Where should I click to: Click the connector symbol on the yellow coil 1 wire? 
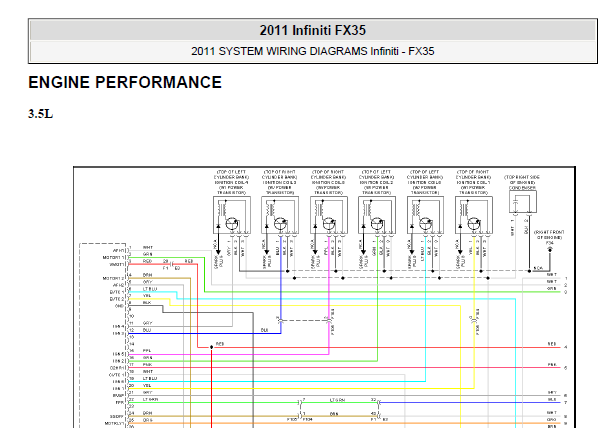click(474, 320)
